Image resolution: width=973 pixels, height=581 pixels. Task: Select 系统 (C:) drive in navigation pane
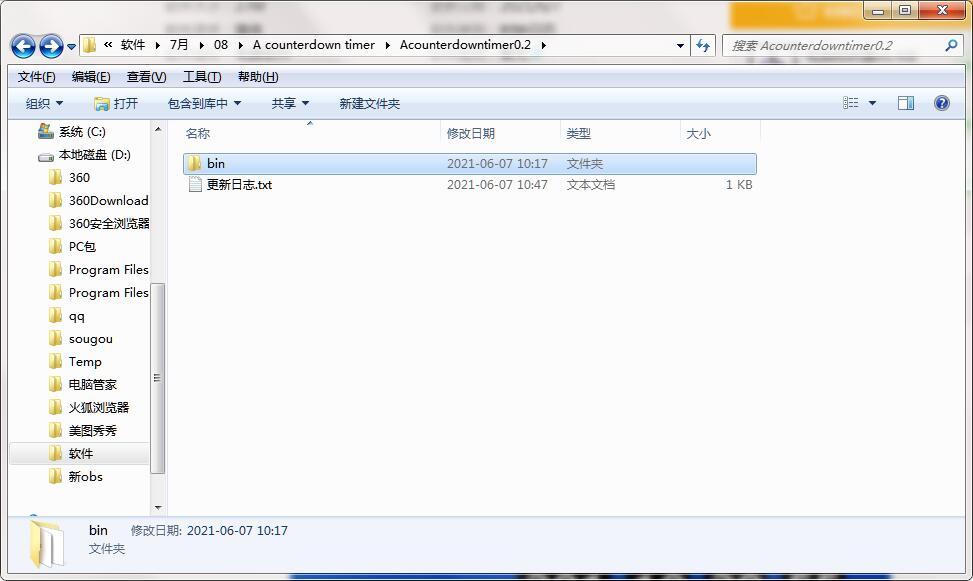[71, 132]
